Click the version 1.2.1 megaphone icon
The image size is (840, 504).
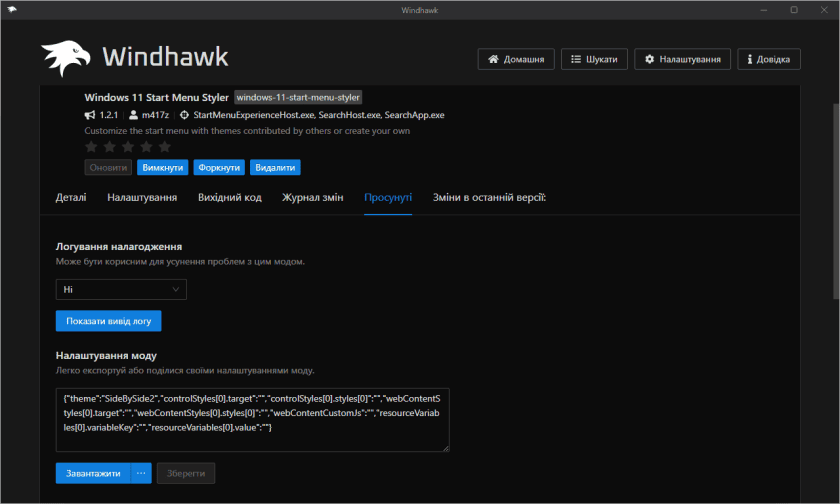click(x=90, y=115)
